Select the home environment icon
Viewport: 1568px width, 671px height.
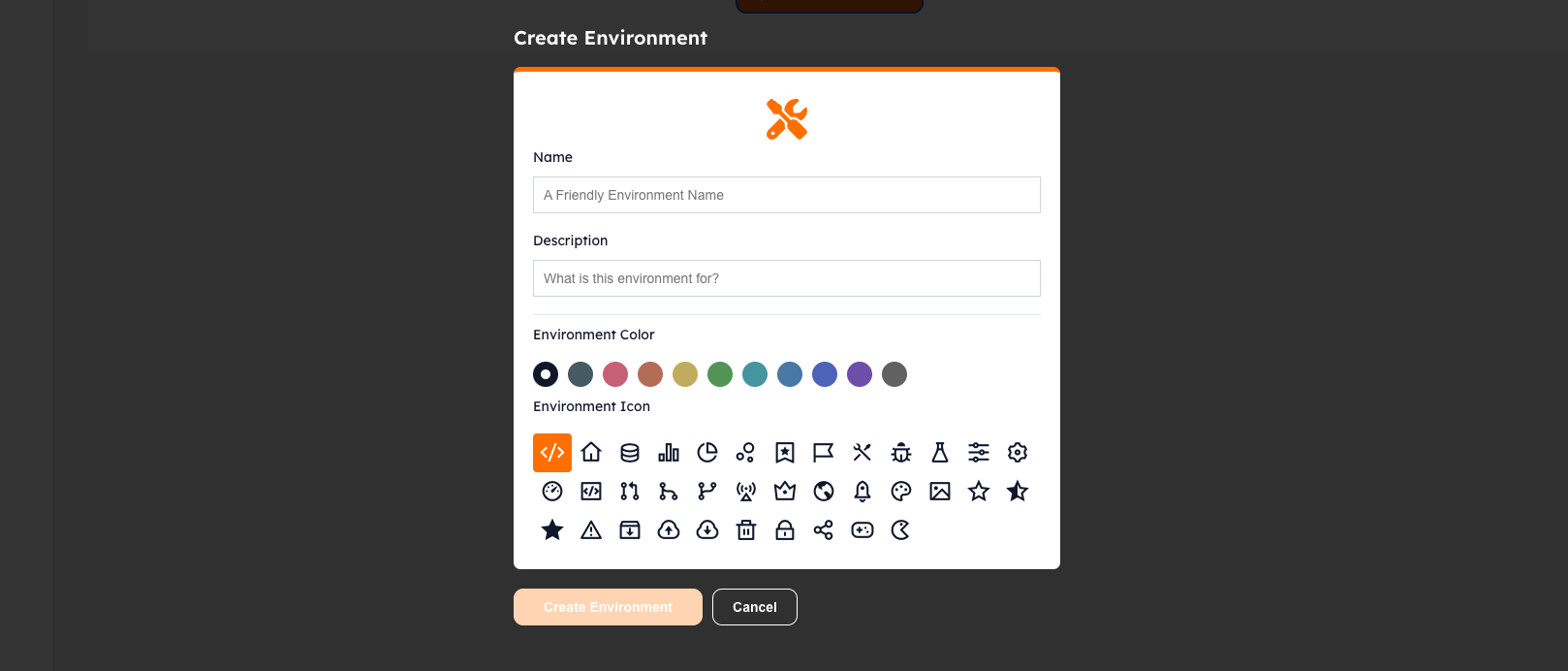(591, 453)
